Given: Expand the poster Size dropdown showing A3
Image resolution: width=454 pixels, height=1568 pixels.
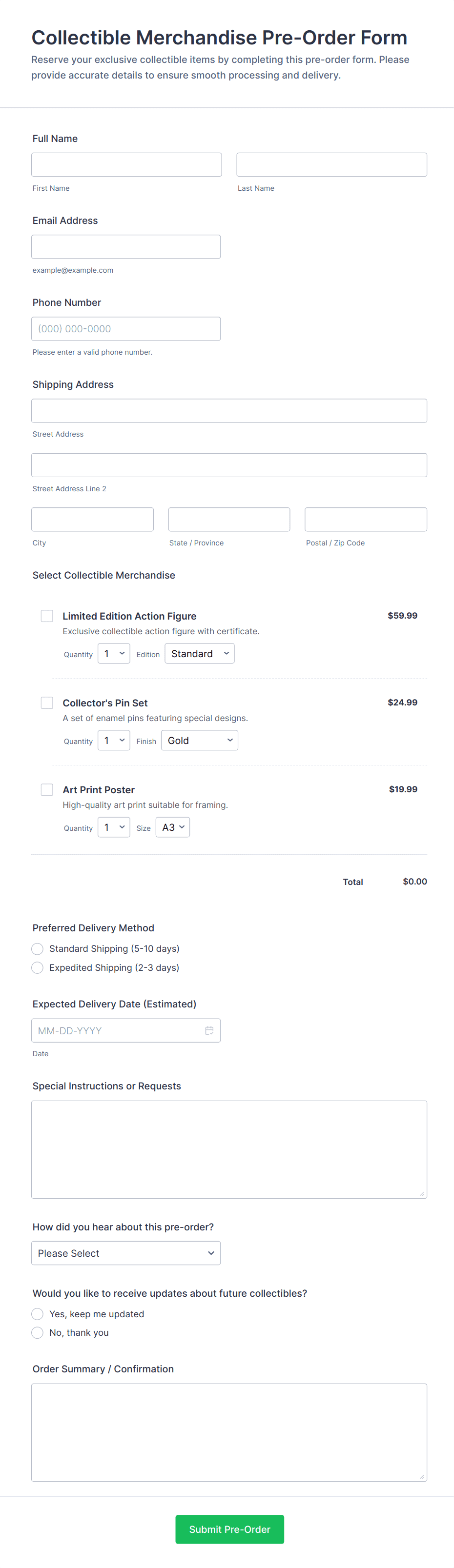Looking at the screenshot, I should (172, 827).
